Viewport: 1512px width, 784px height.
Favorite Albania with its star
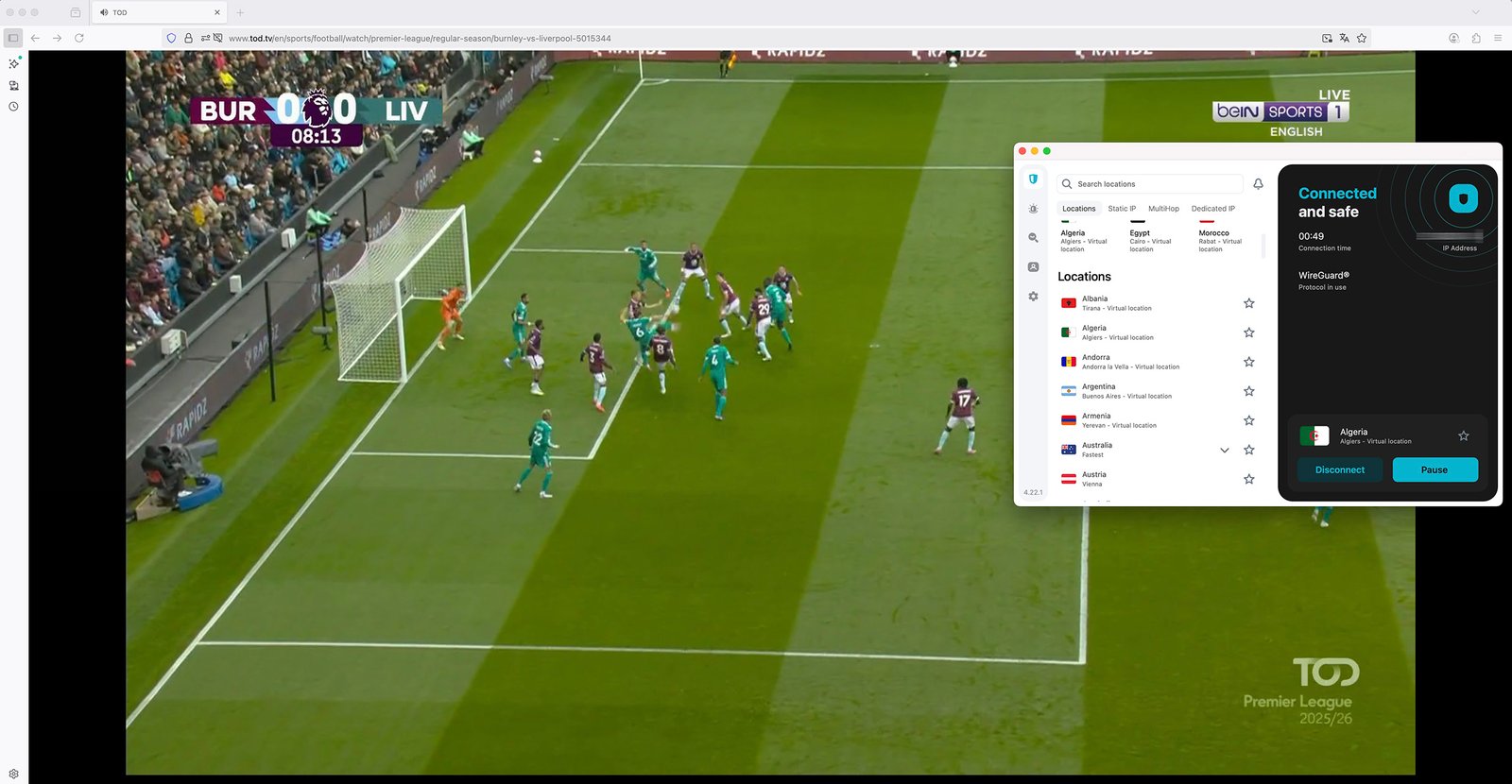pos(1248,303)
